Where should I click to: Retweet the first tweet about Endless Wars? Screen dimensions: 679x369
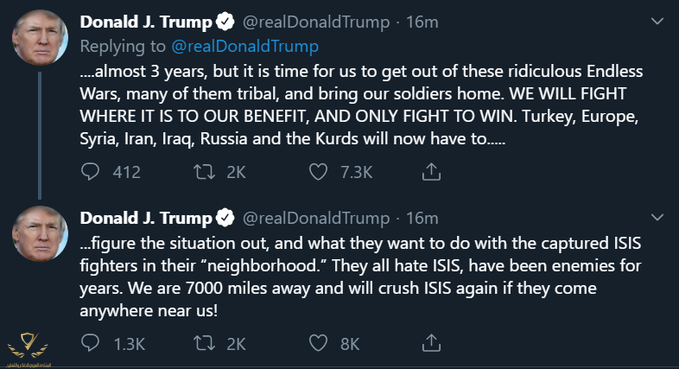pyautogui.click(x=204, y=172)
